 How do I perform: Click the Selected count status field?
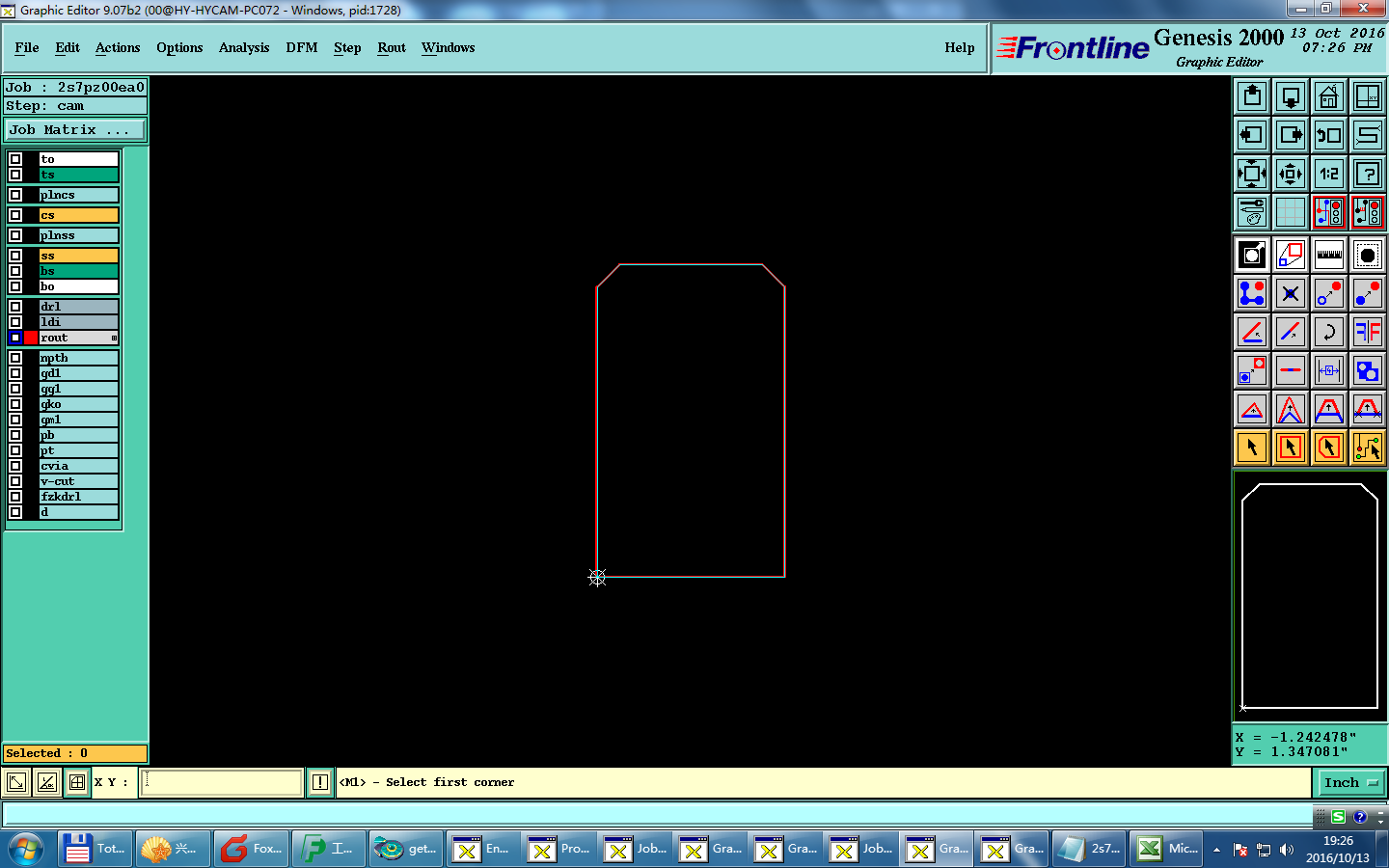75,753
